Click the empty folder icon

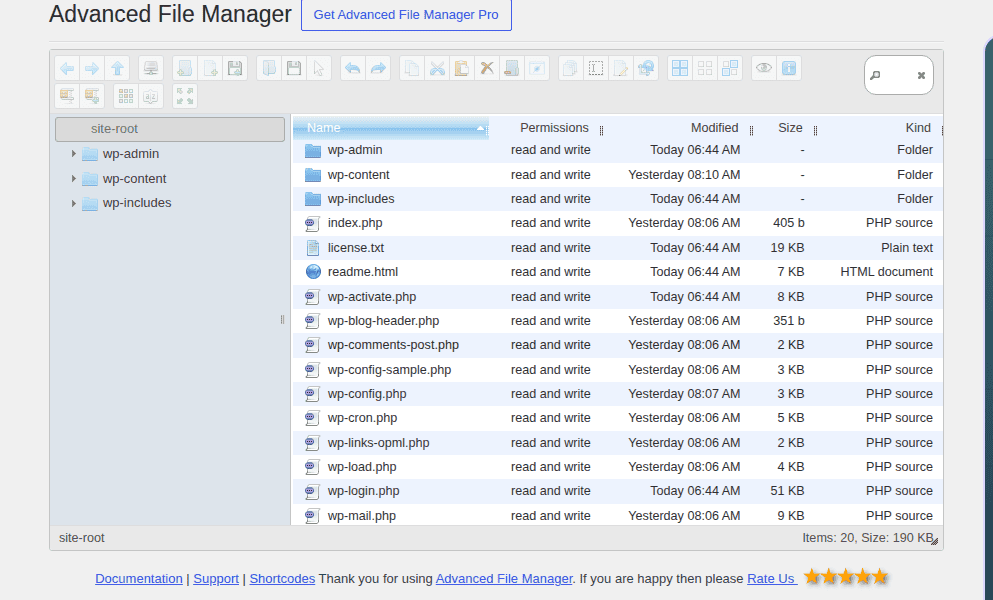512,68
